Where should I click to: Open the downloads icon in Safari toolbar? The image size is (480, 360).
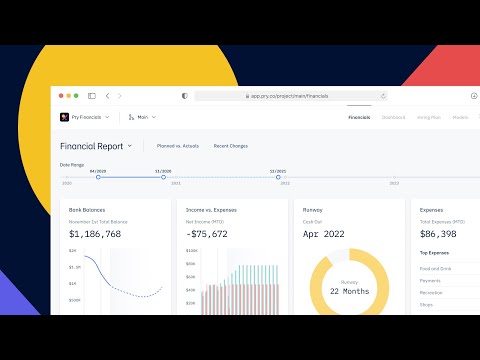(474, 96)
